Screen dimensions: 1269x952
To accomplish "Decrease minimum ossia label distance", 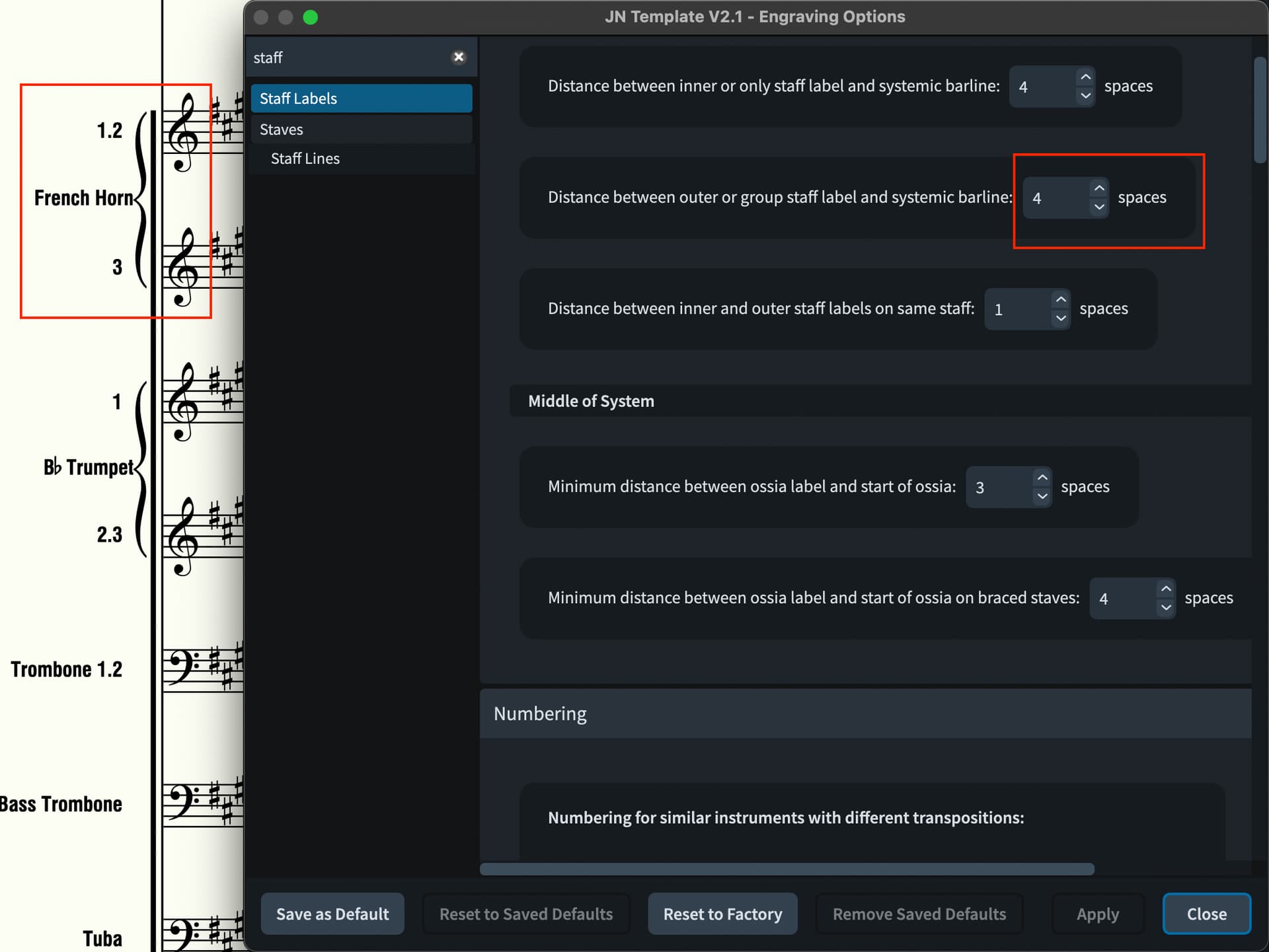I will (1042, 496).
